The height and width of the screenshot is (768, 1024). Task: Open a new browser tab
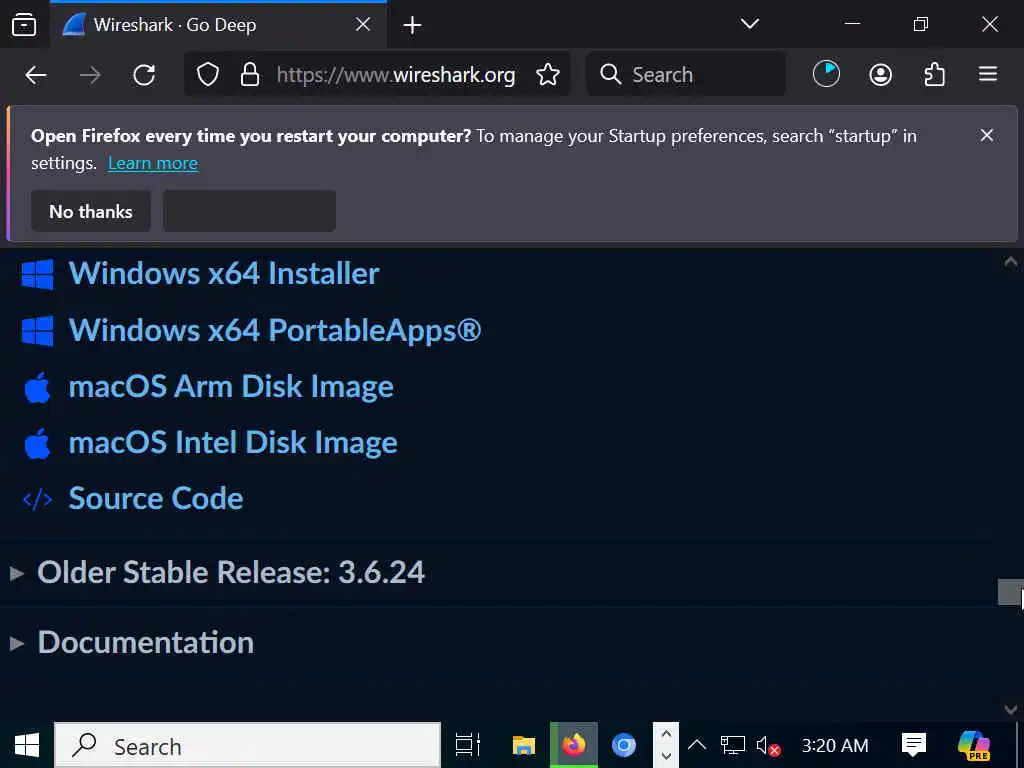click(412, 25)
